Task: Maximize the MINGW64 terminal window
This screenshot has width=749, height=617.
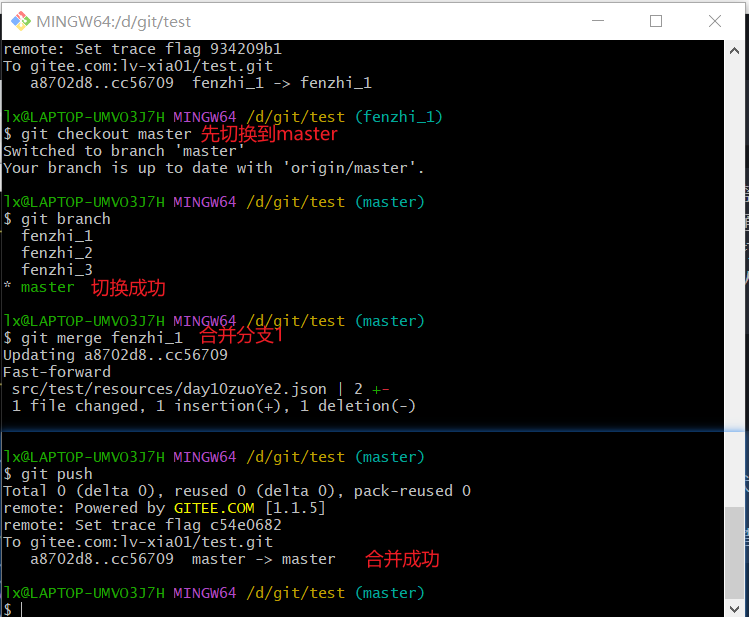Action: (656, 21)
